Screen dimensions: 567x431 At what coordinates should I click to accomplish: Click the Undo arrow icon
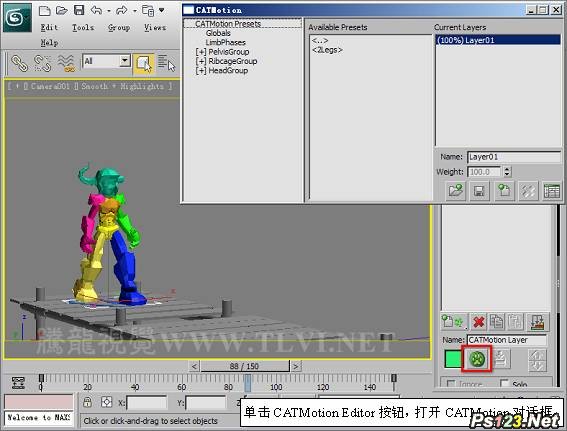click(97, 10)
